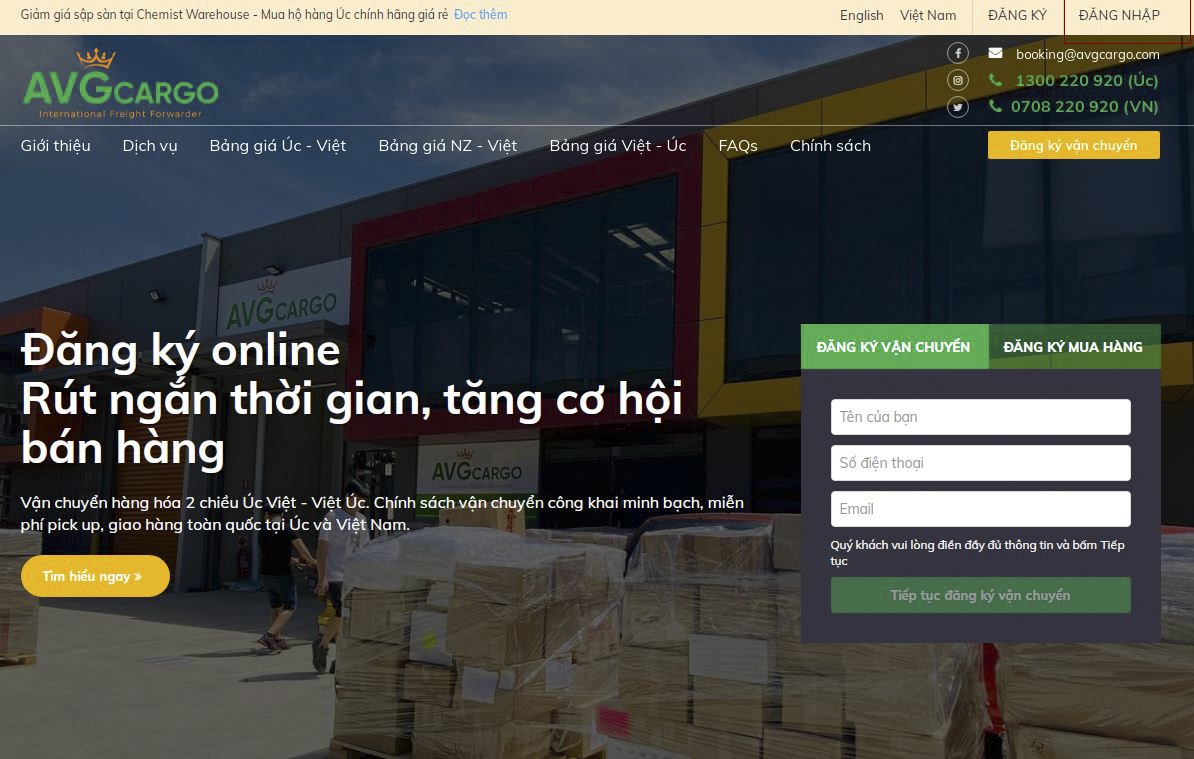The height and width of the screenshot is (759, 1194).
Task: Click the Số điện thoại input field
Action: (980, 463)
